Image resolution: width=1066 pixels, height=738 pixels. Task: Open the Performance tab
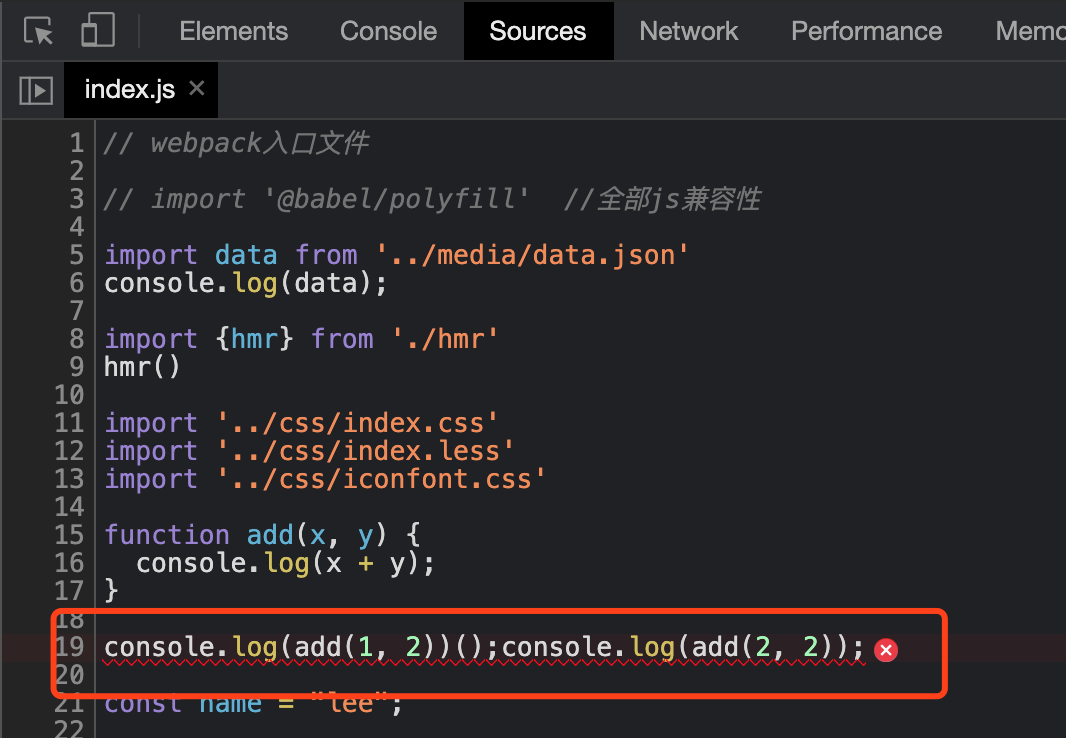click(866, 31)
